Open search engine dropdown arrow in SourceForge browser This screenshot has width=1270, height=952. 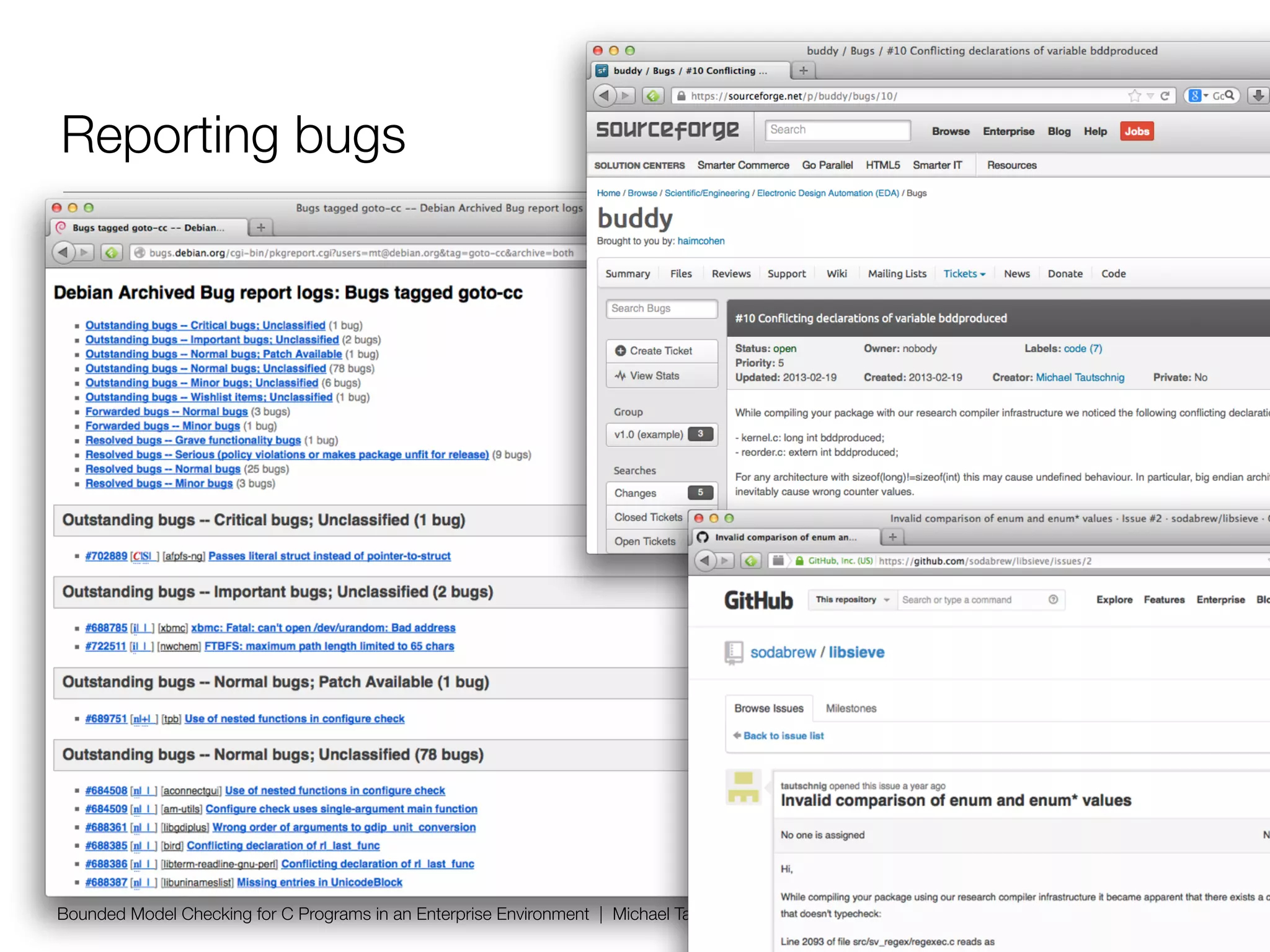[x=1206, y=96]
